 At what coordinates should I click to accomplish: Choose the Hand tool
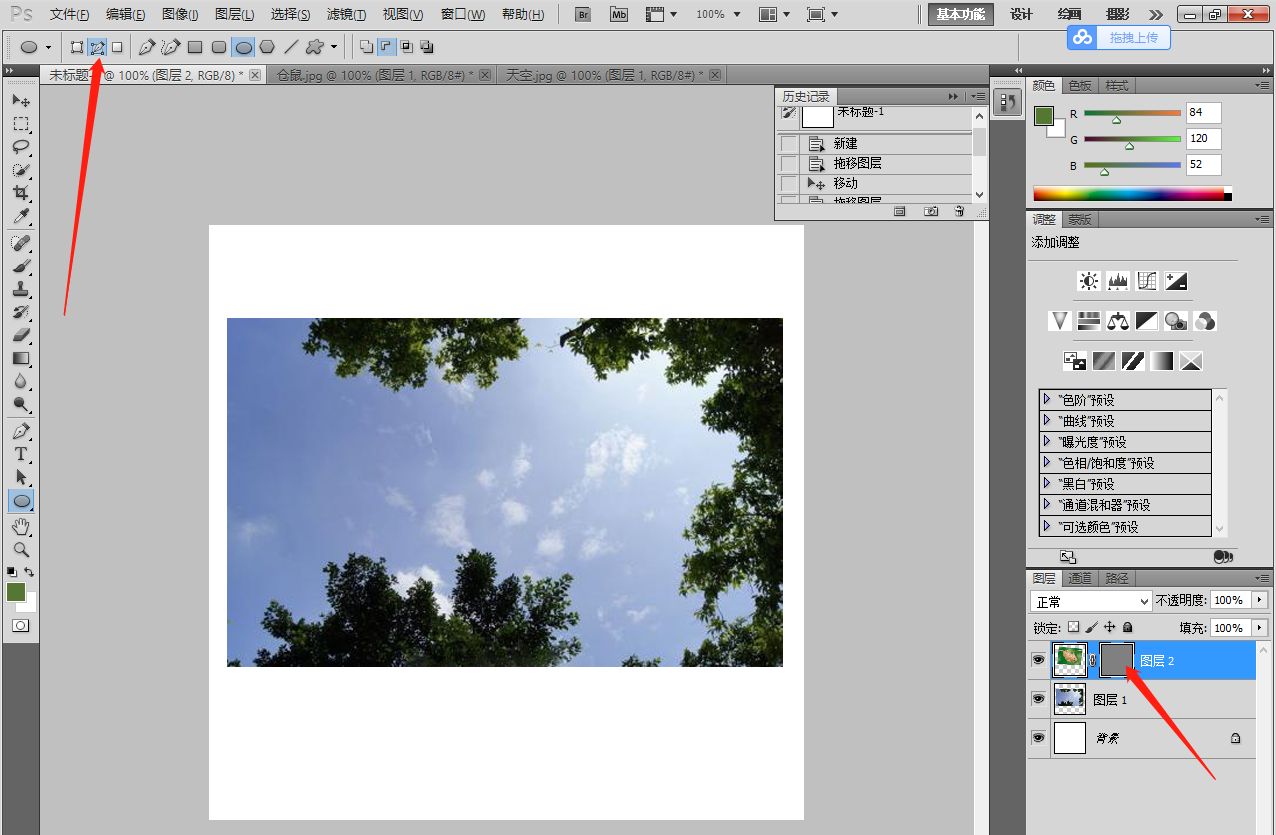[x=21, y=526]
